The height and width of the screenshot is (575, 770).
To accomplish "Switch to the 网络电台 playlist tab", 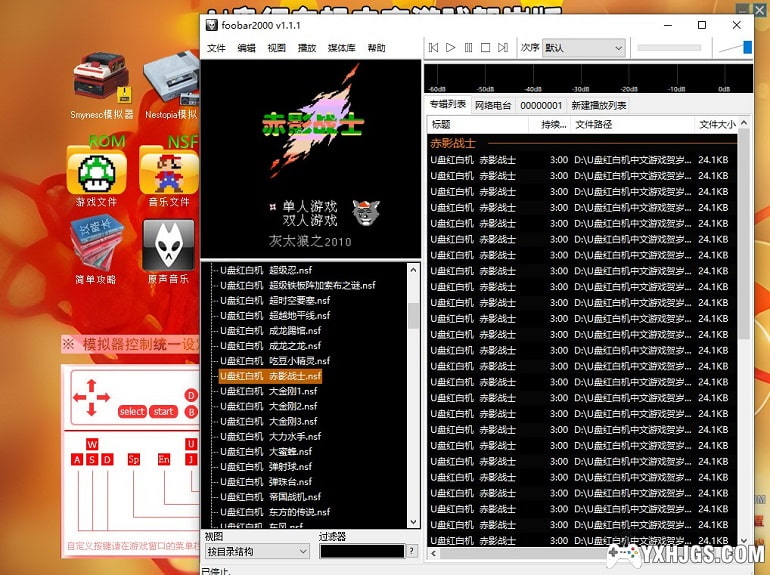I will point(492,105).
